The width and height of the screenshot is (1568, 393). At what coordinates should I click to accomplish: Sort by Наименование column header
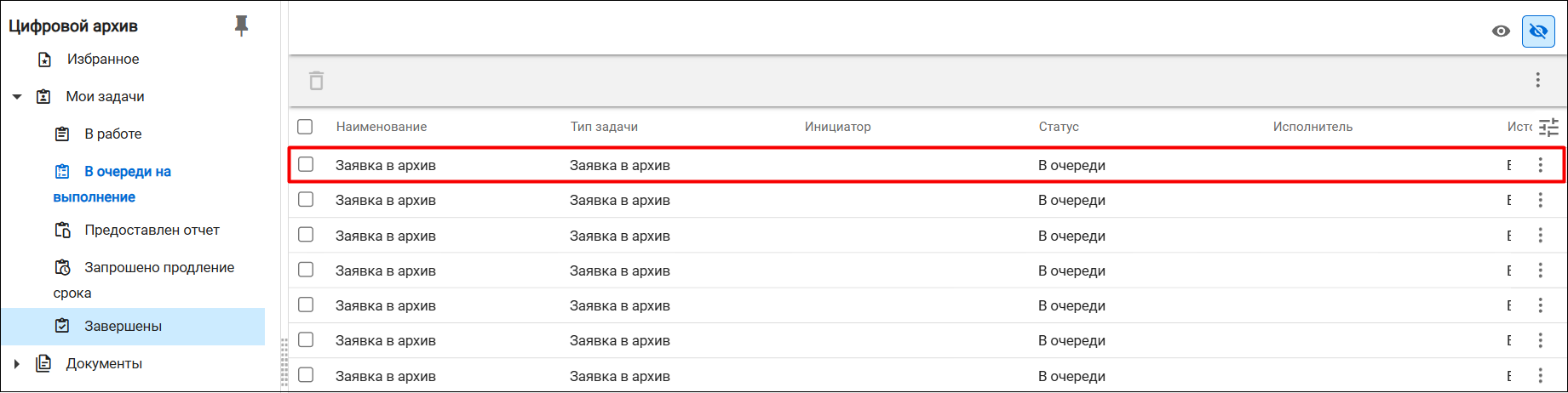pyautogui.click(x=382, y=127)
